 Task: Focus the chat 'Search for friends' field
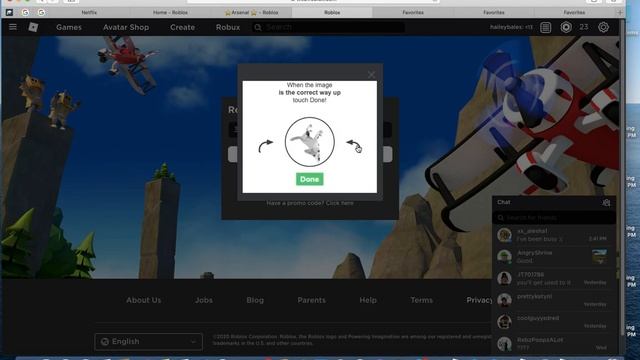[553, 218]
